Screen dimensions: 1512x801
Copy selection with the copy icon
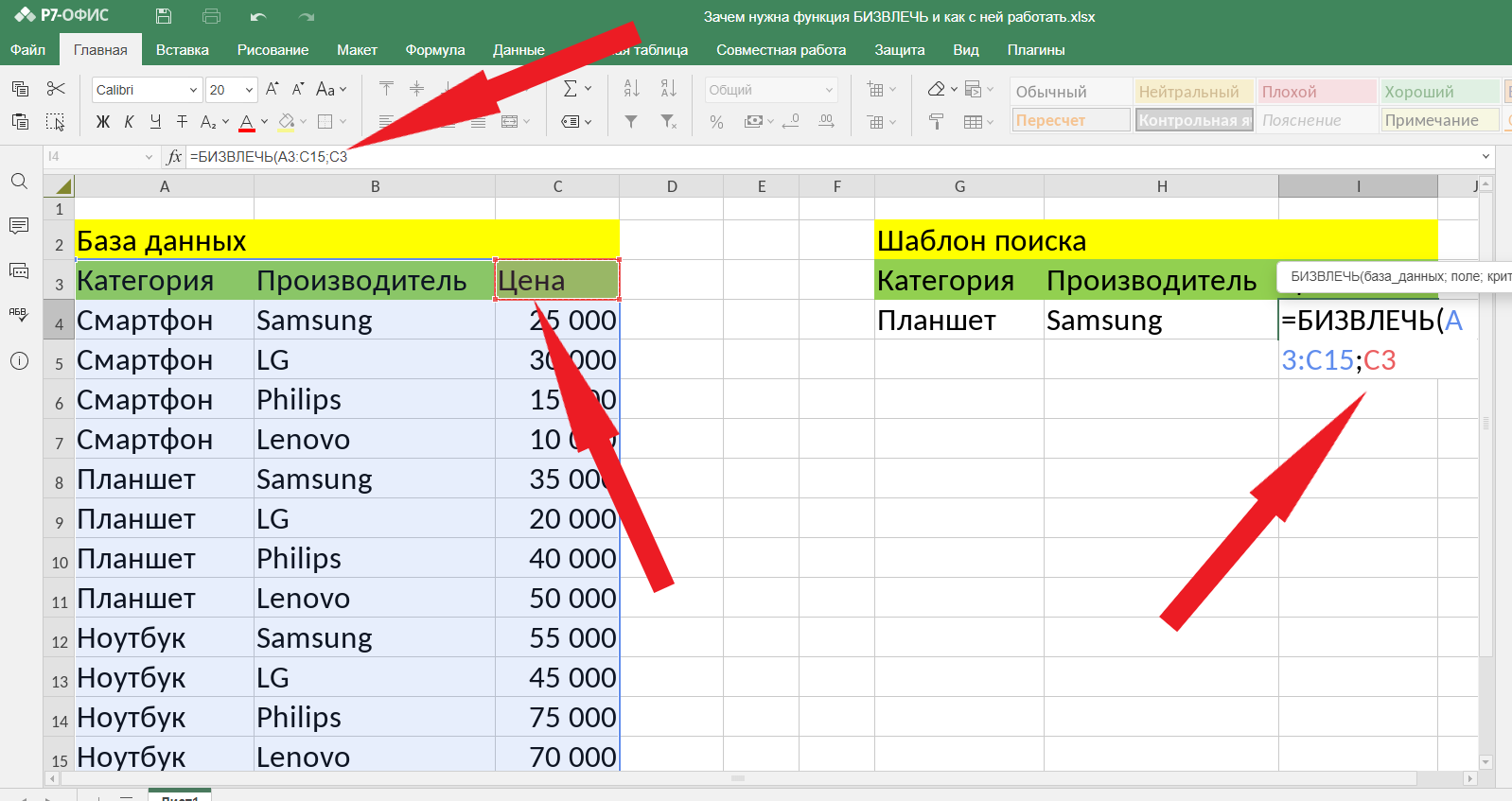tap(20, 89)
